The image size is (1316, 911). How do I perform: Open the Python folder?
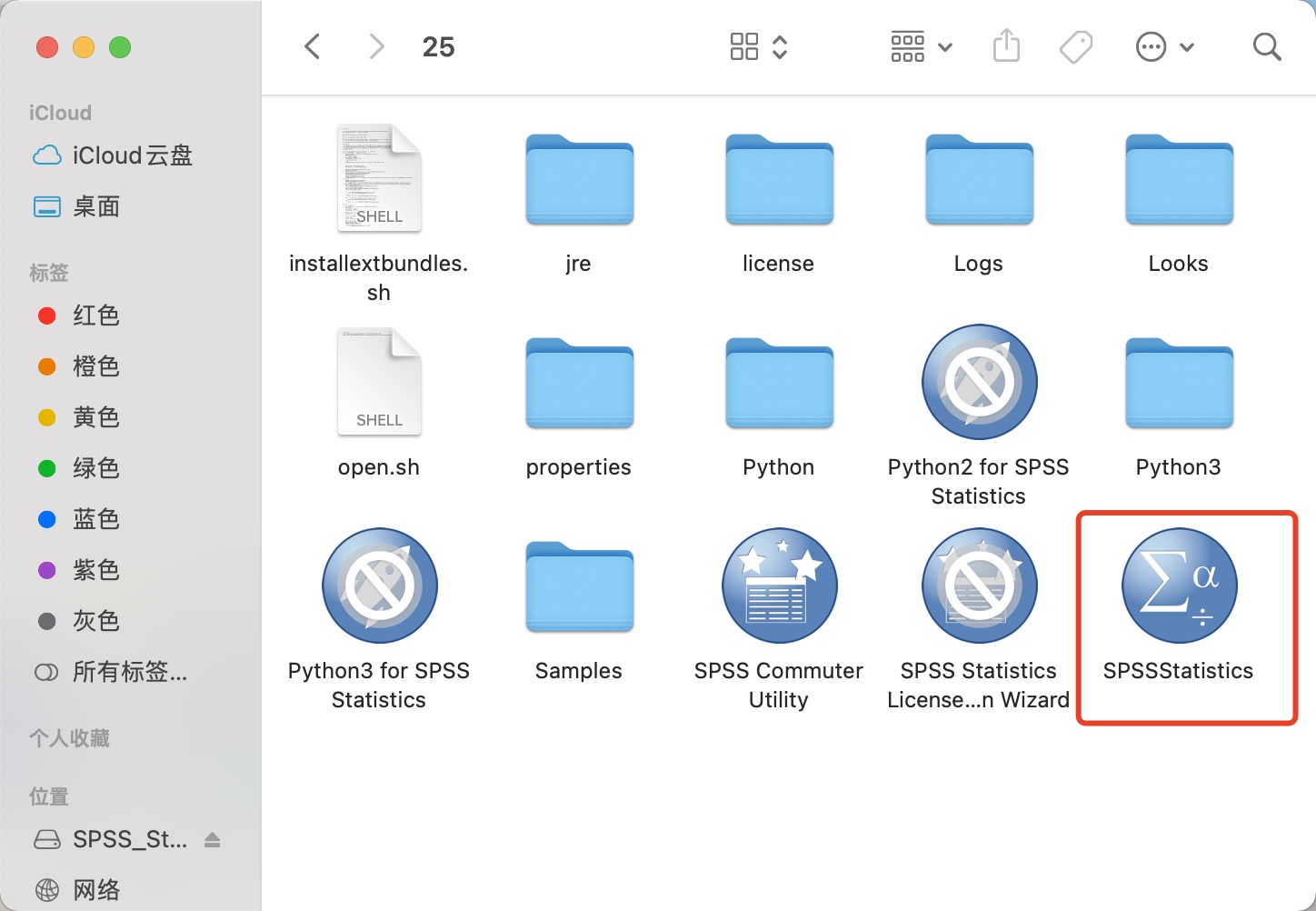coord(779,383)
